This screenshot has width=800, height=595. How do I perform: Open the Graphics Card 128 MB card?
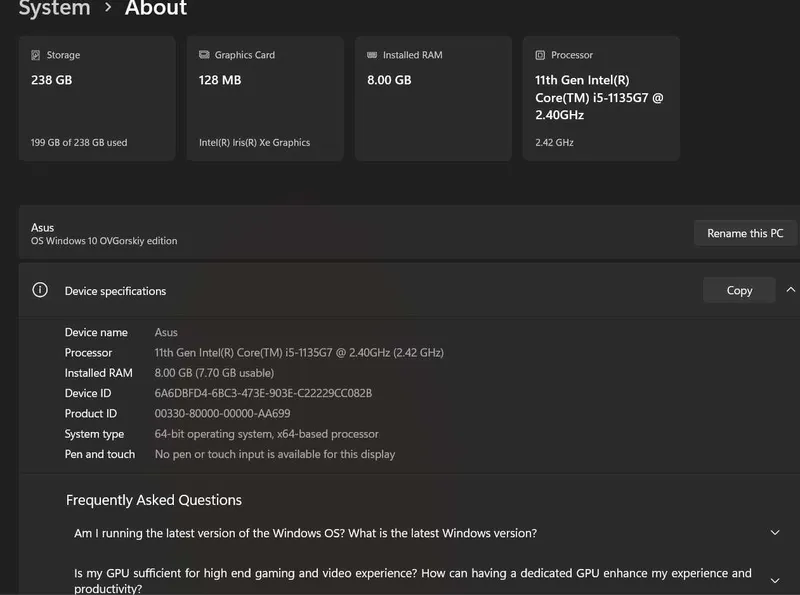point(265,98)
